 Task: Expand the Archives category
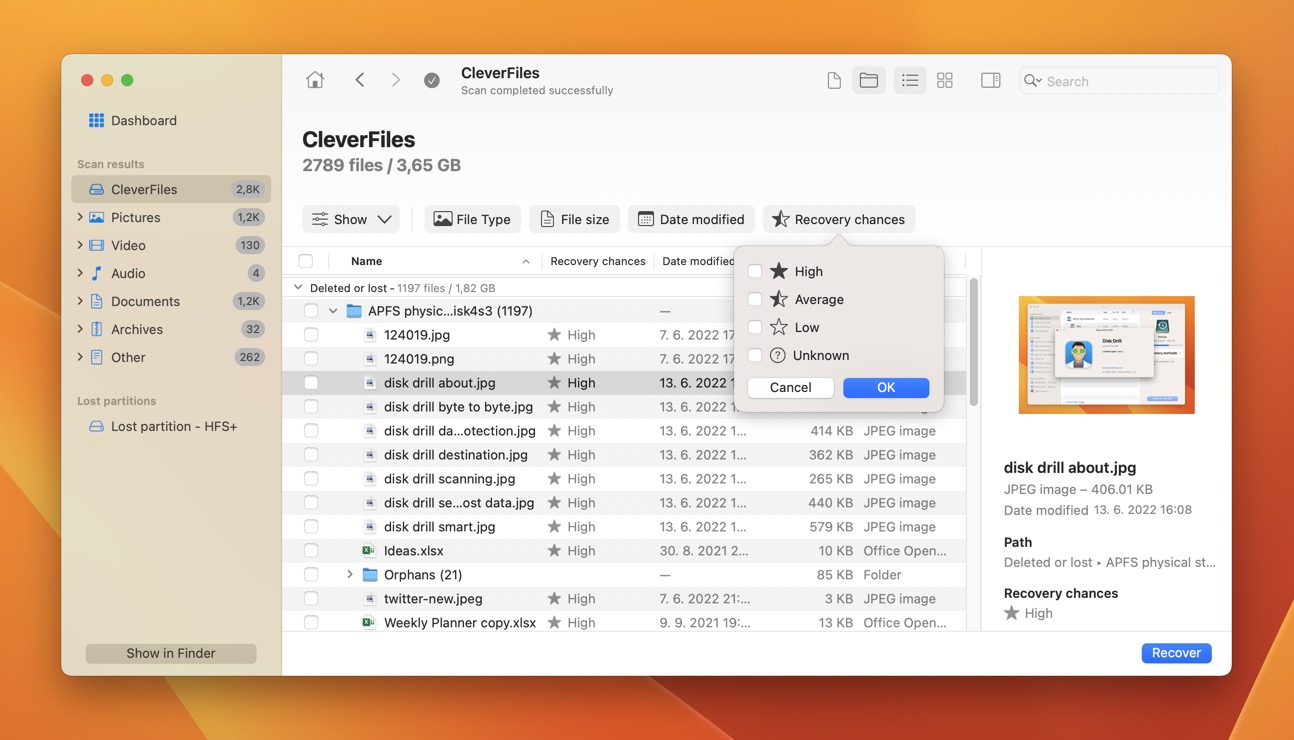tap(80, 329)
